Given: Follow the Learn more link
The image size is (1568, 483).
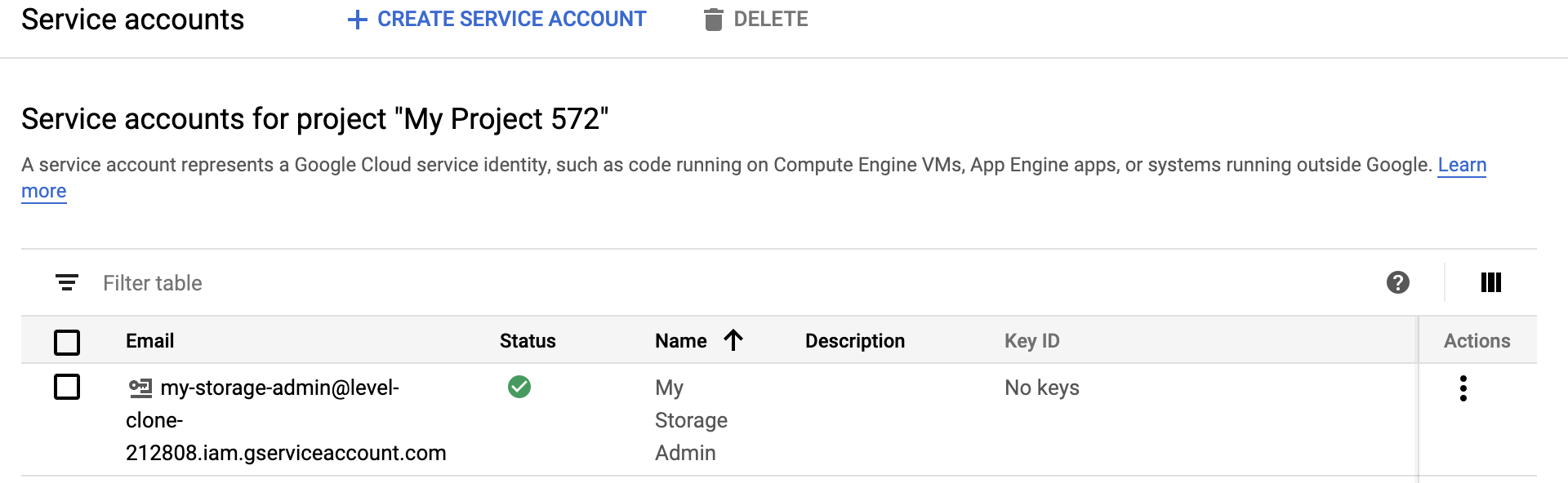Looking at the screenshot, I should (x=1462, y=165).
